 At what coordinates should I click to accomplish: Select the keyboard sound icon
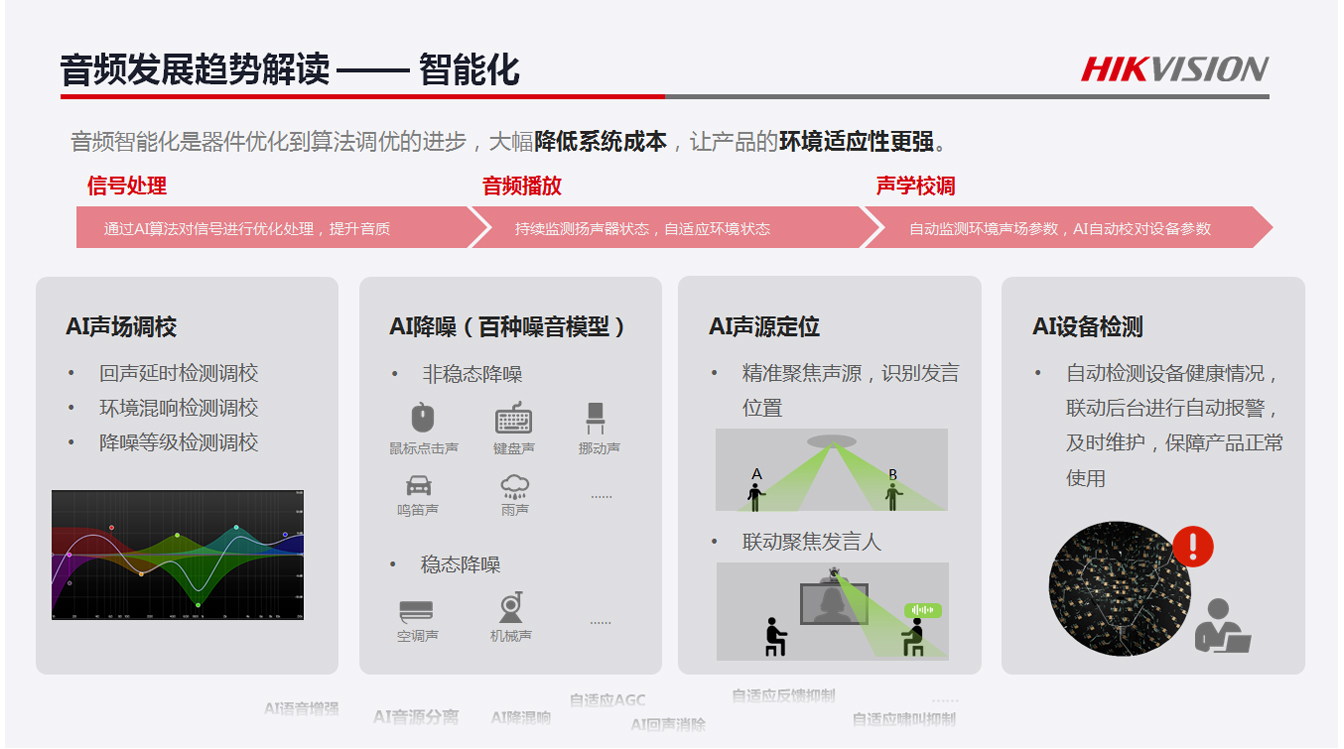click(x=513, y=418)
